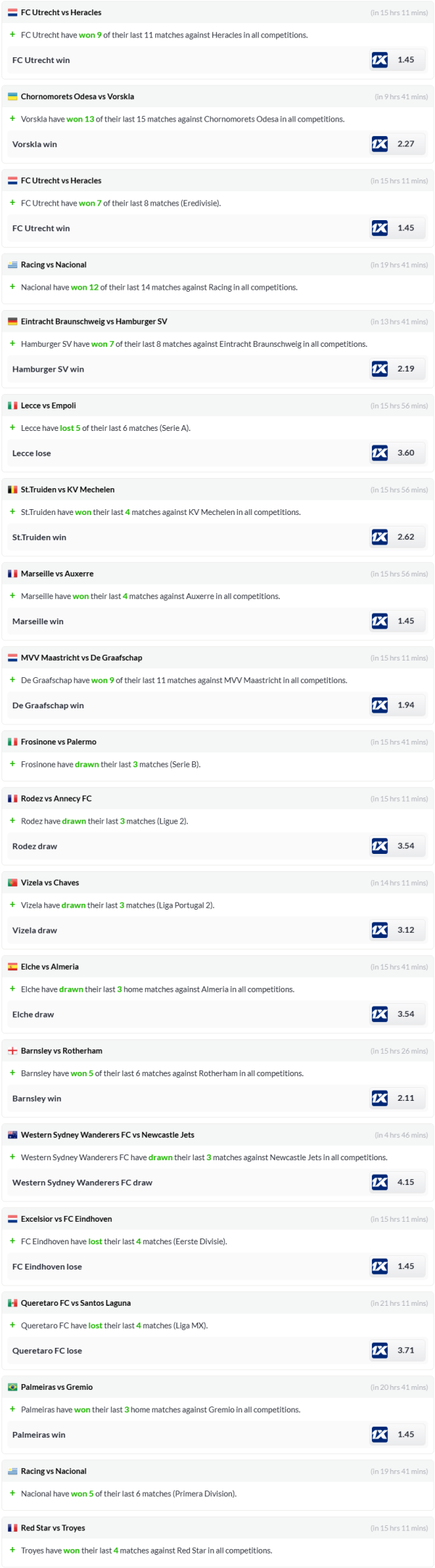Click the Palmeiras win bet row label
The image size is (435, 1568).
39,1435
